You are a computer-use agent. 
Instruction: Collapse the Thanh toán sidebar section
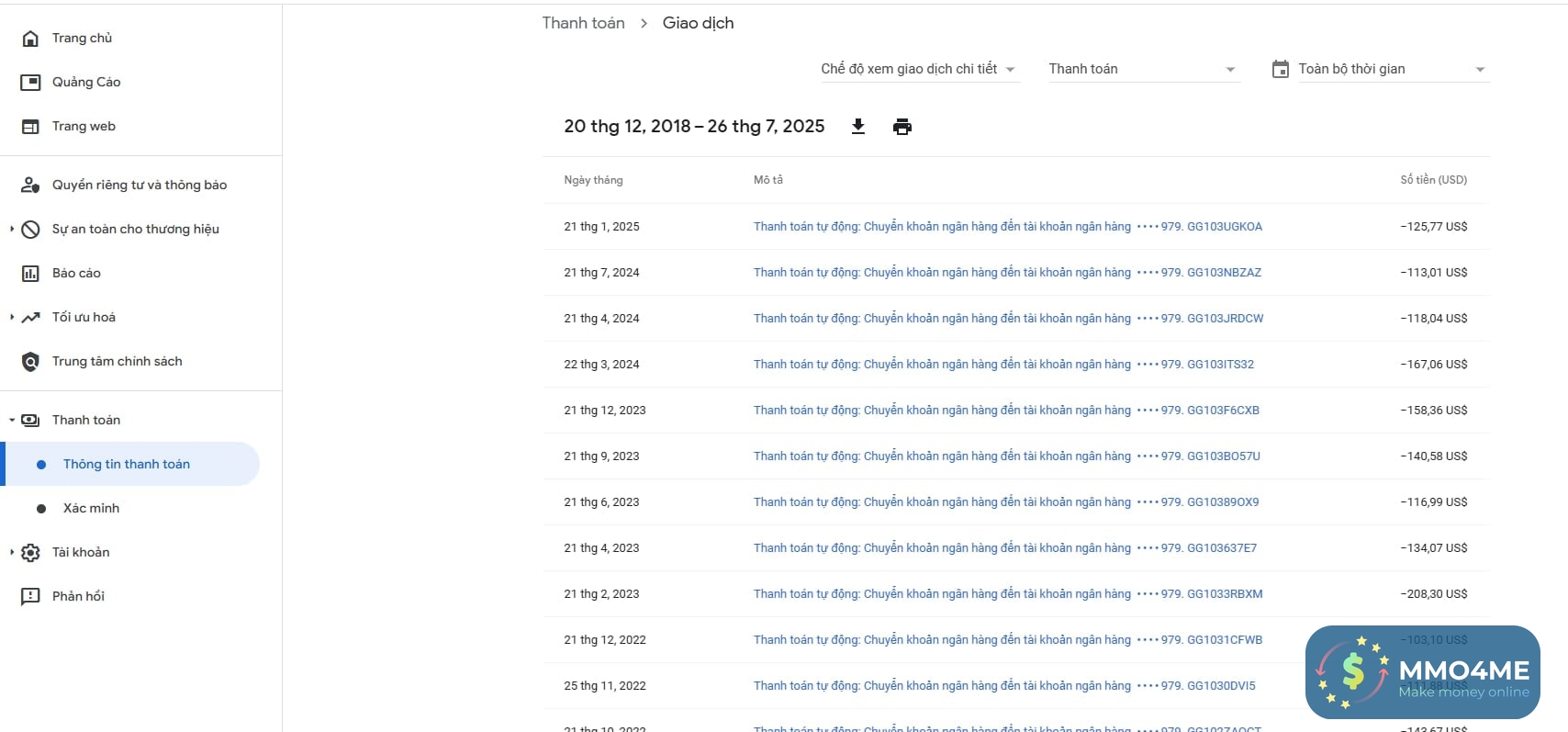pos(12,421)
